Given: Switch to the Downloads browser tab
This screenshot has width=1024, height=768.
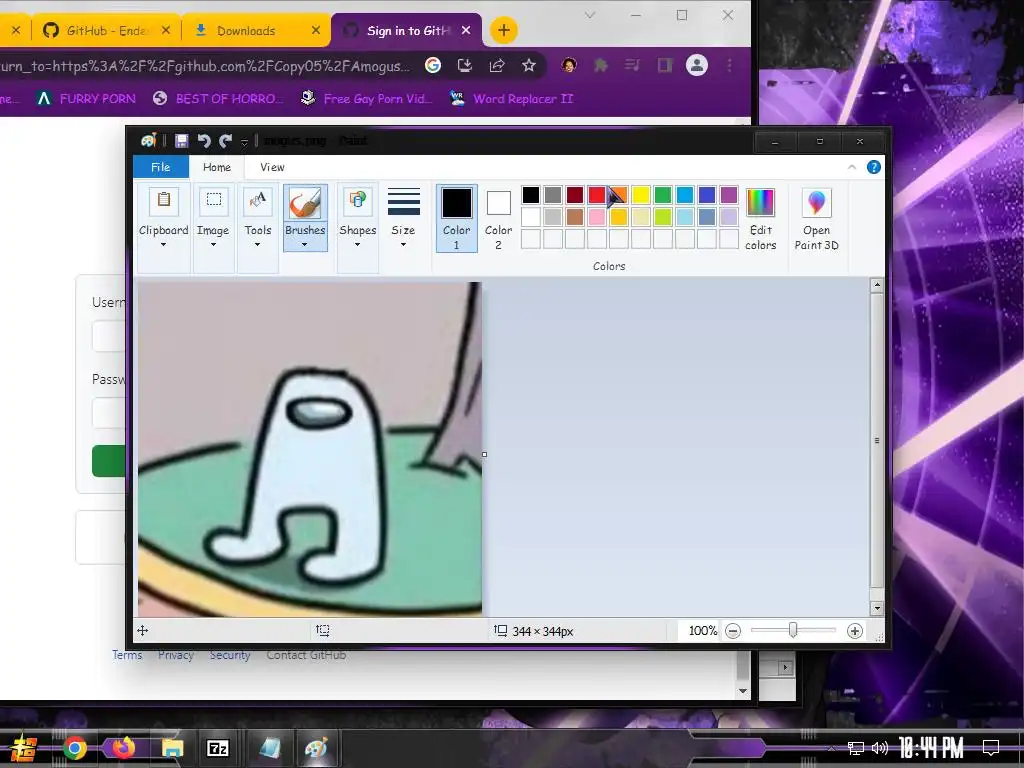Looking at the screenshot, I should pos(255,31).
